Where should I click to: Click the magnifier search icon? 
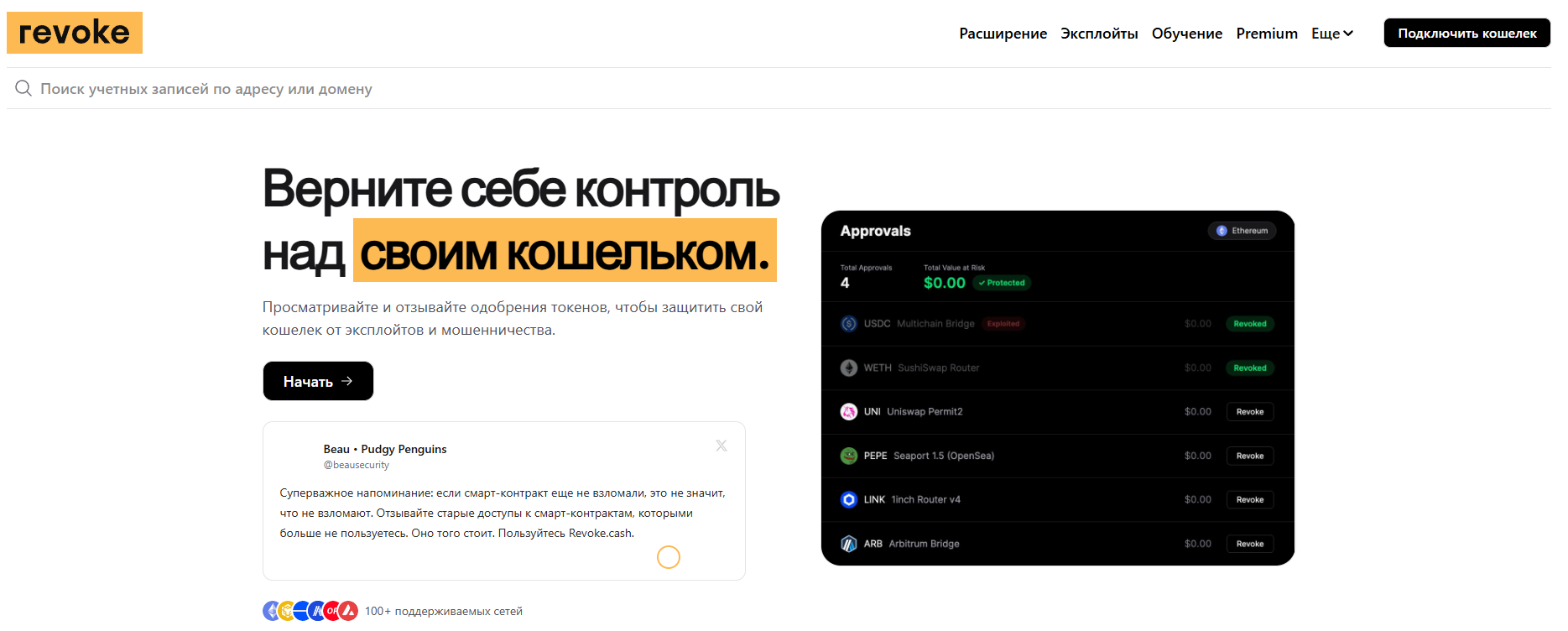click(x=23, y=88)
